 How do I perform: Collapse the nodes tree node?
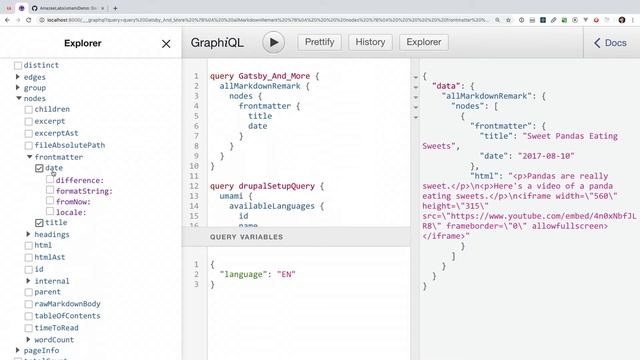(x=19, y=98)
